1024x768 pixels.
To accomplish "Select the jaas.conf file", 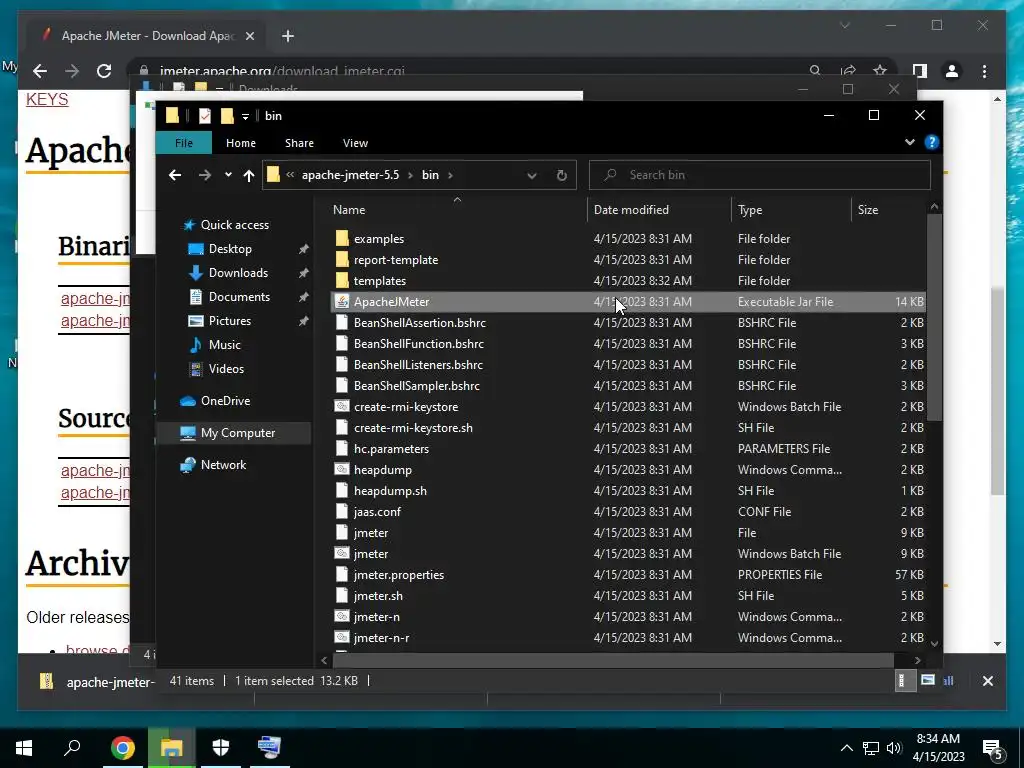I will [377, 512].
